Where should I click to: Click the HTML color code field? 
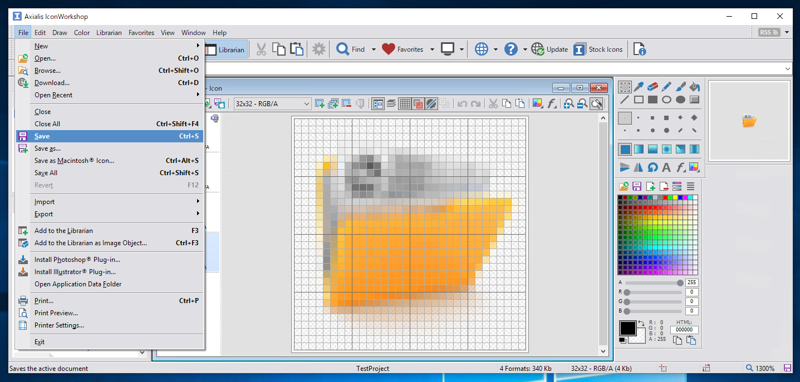point(684,330)
